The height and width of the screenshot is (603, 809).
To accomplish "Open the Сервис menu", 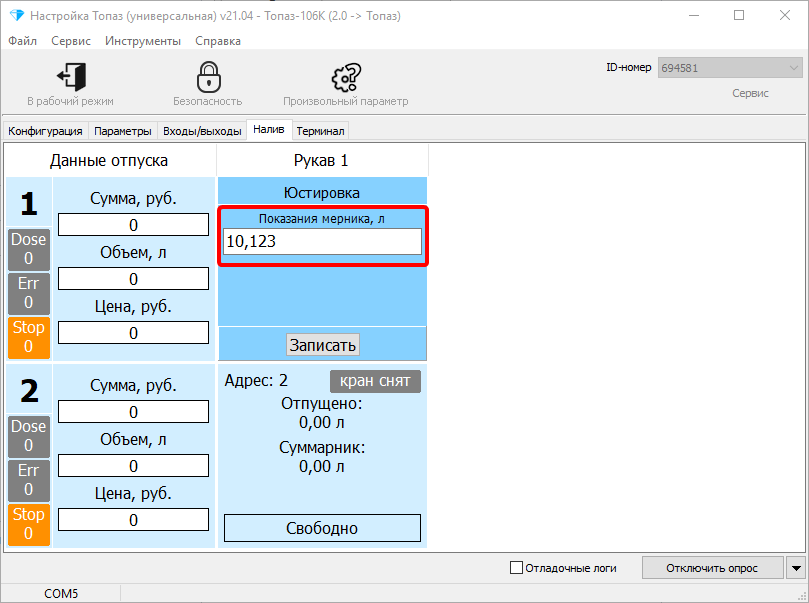I will [x=71, y=41].
